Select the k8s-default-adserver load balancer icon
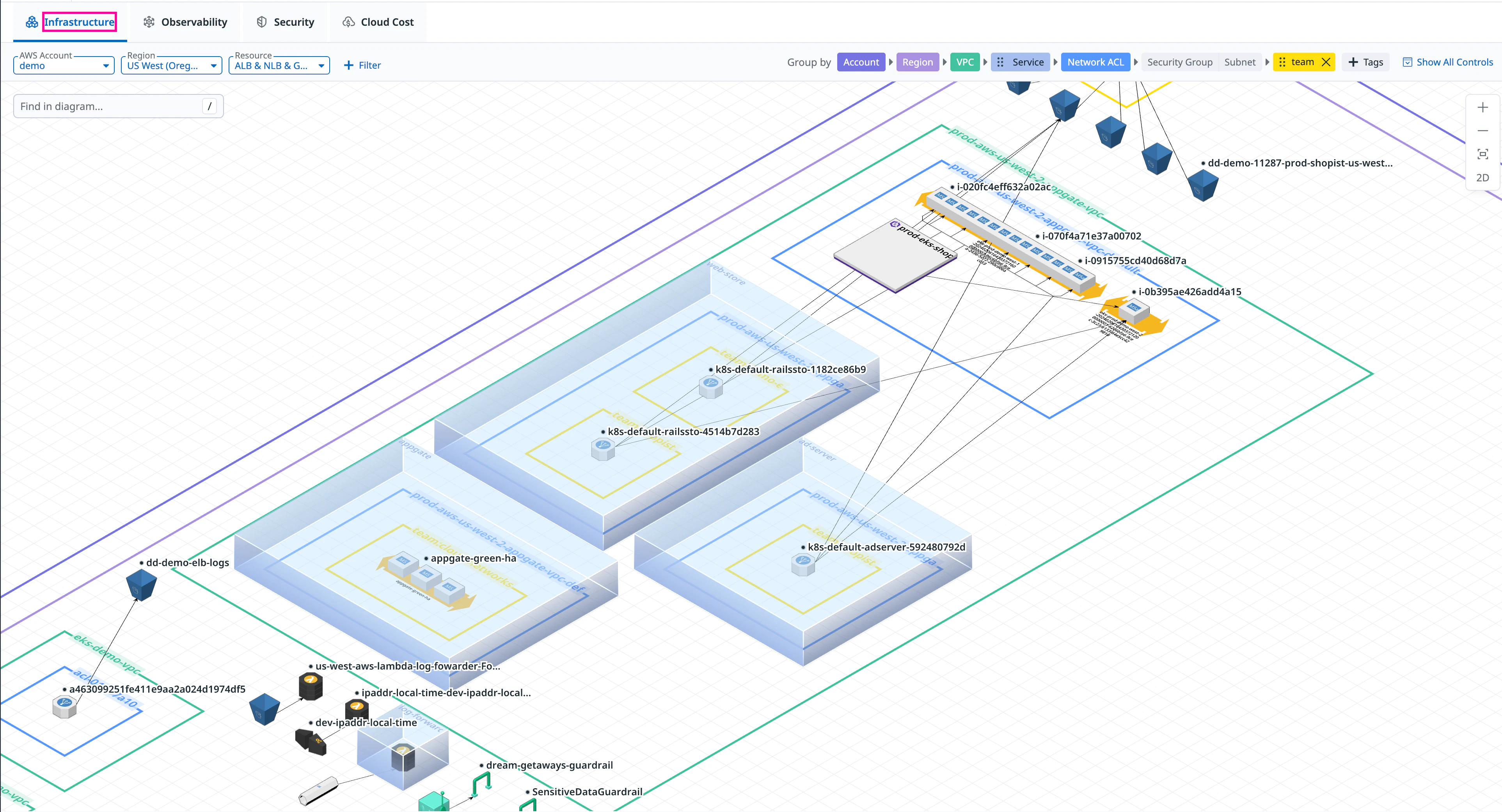1502x812 pixels. [x=803, y=564]
